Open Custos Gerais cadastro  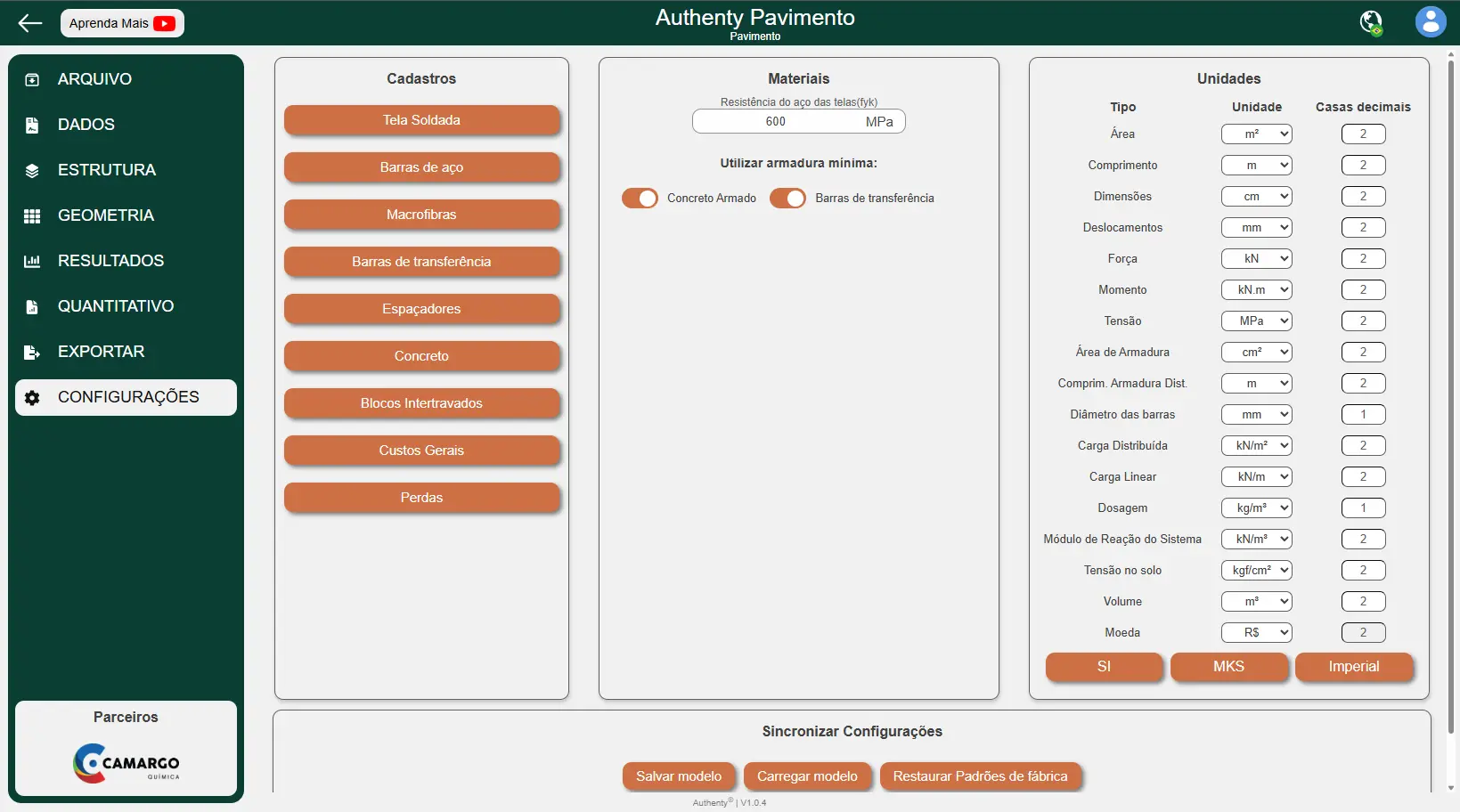click(421, 451)
